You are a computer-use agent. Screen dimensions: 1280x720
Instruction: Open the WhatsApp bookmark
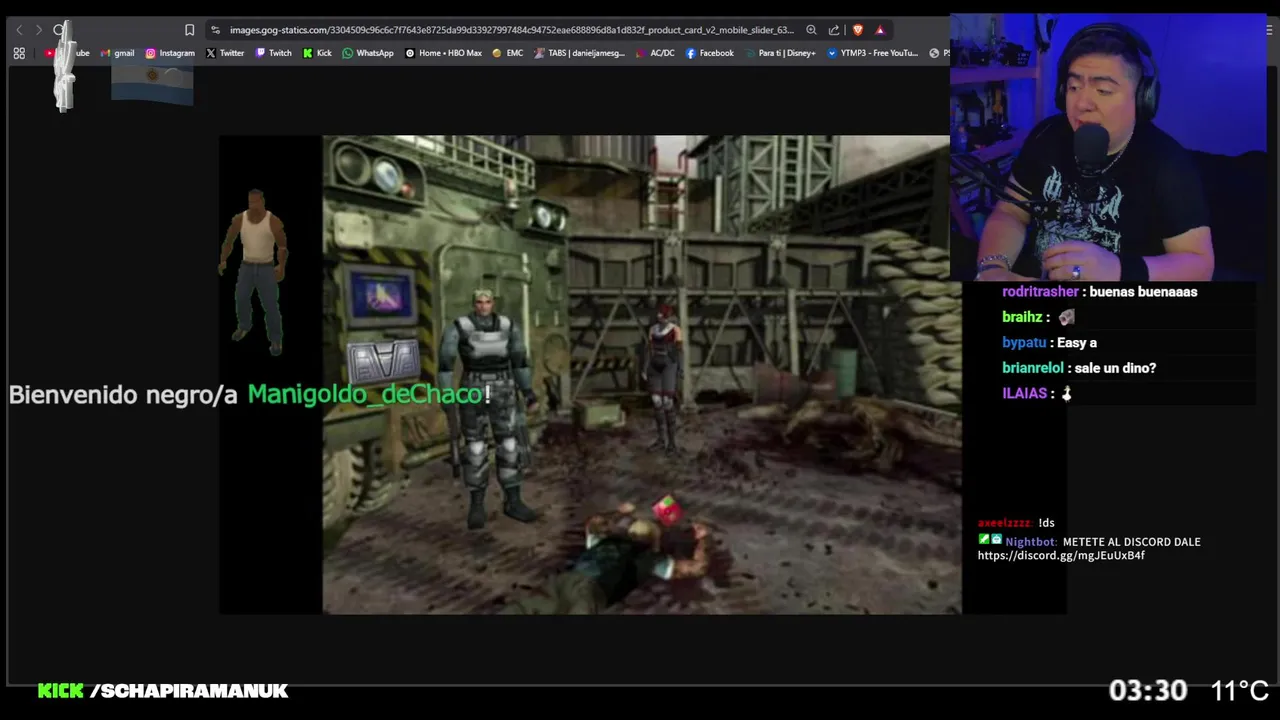(x=368, y=53)
